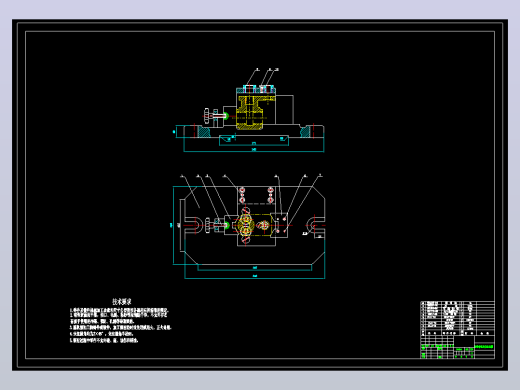Click the technical requirements notes paragraph

coord(120,325)
